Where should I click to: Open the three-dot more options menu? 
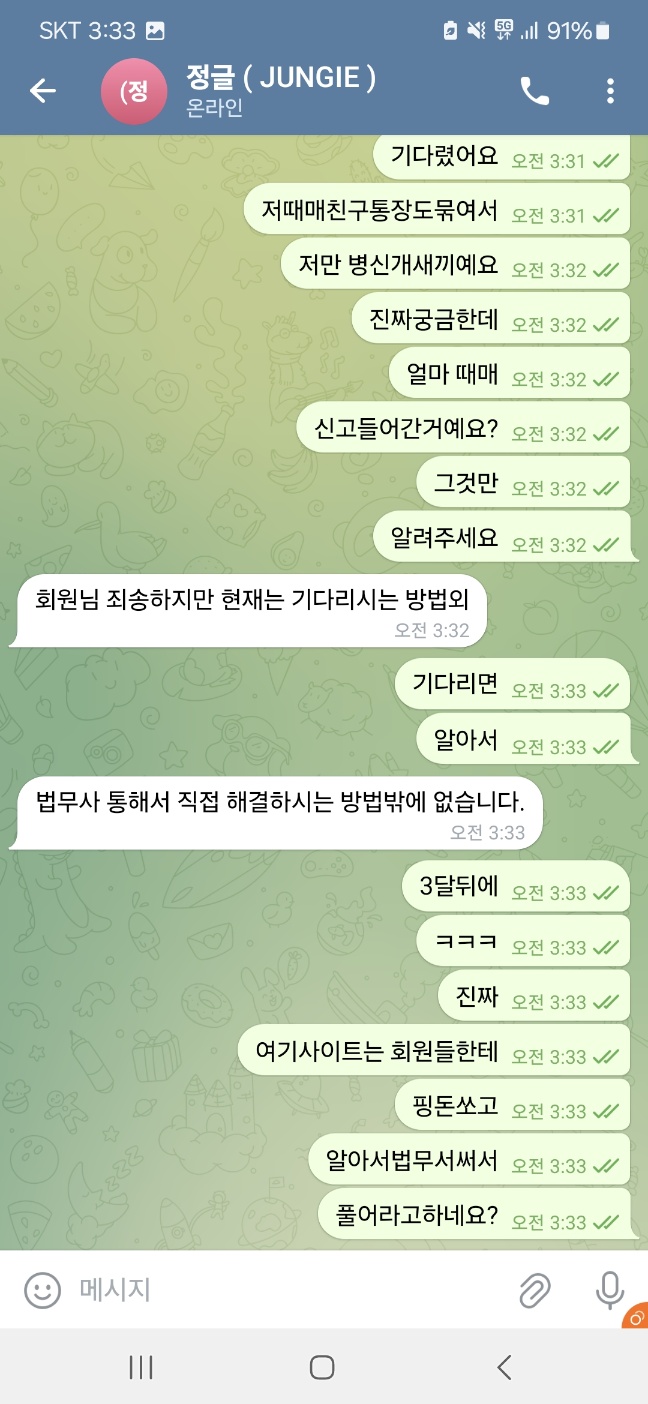pos(610,91)
